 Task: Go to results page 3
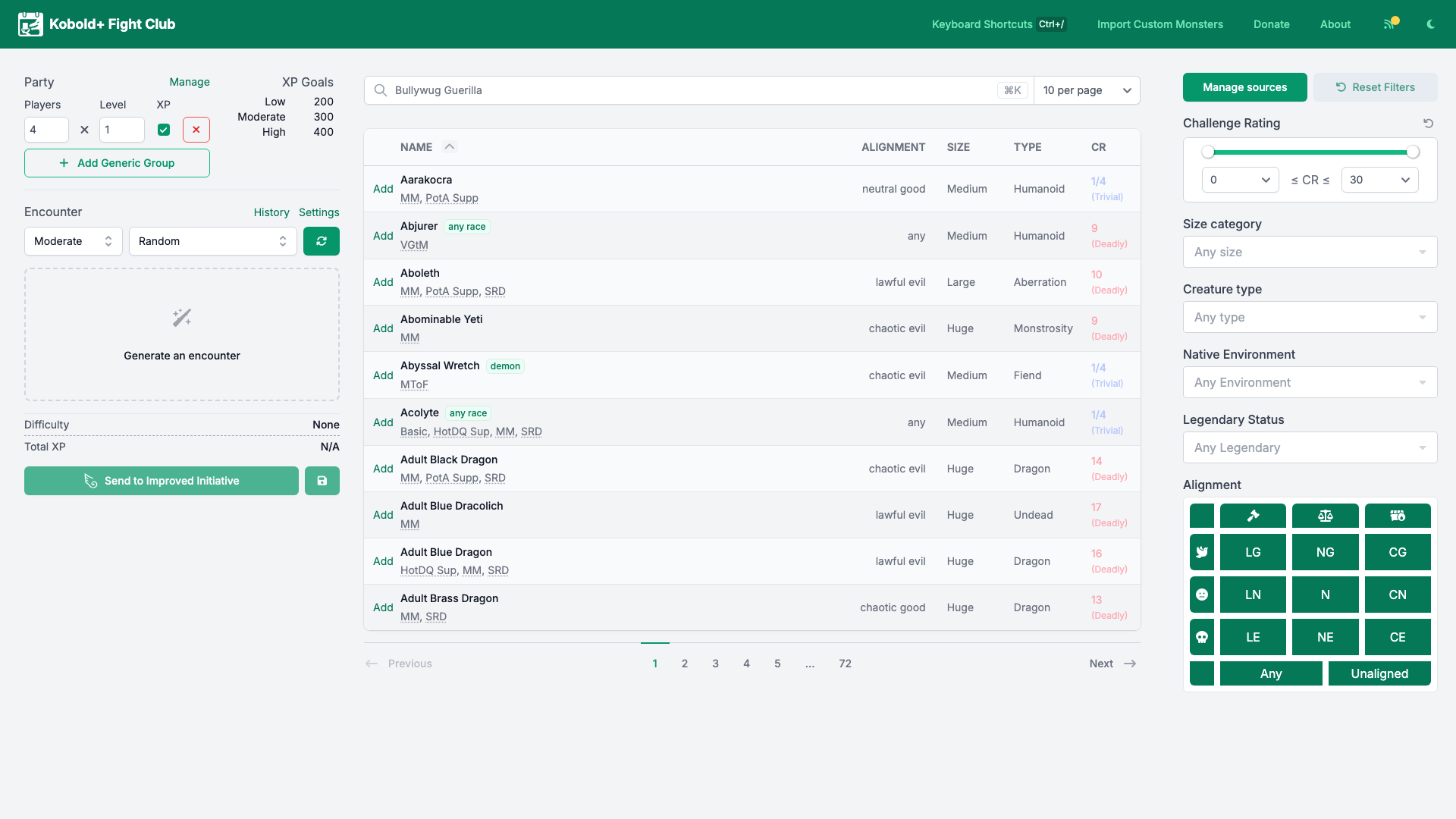pyautogui.click(x=715, y=664)
